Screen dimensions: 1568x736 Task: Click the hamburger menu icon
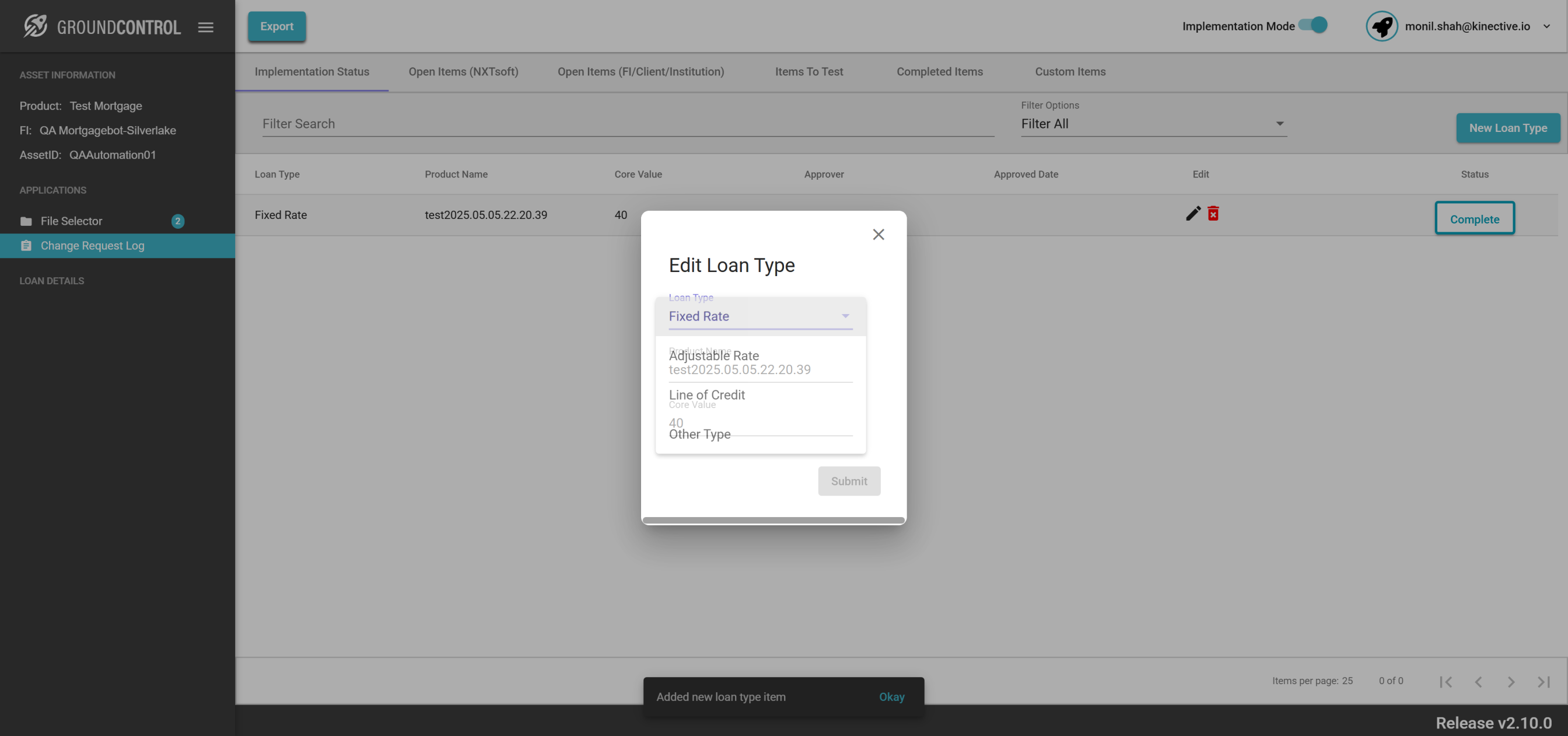click(x=206, y=27)
